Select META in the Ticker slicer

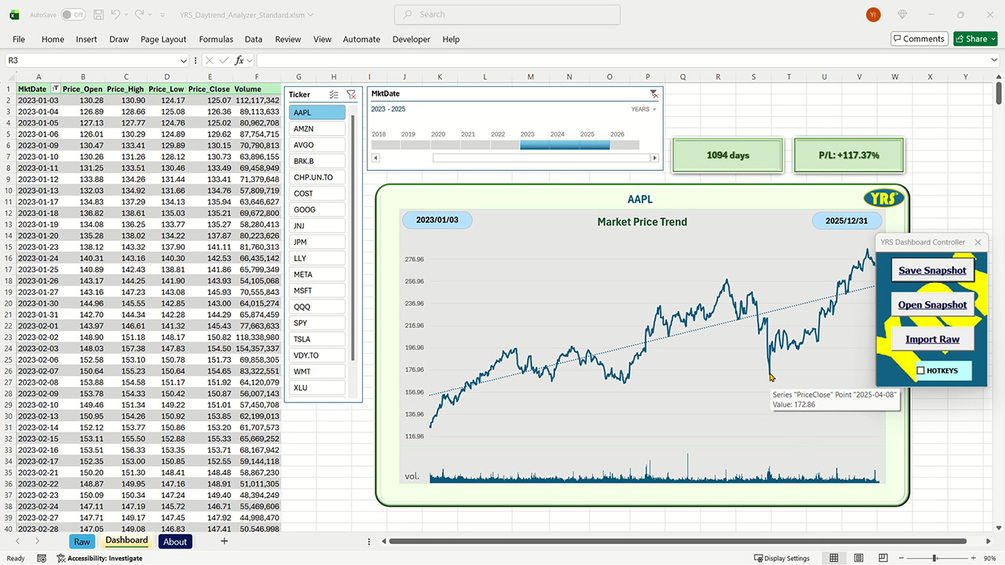(x=317, y=274)
